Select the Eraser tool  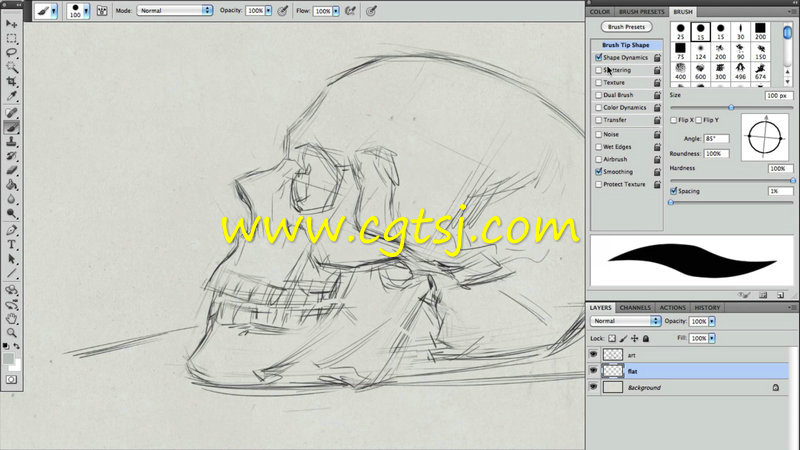[11, 170]
